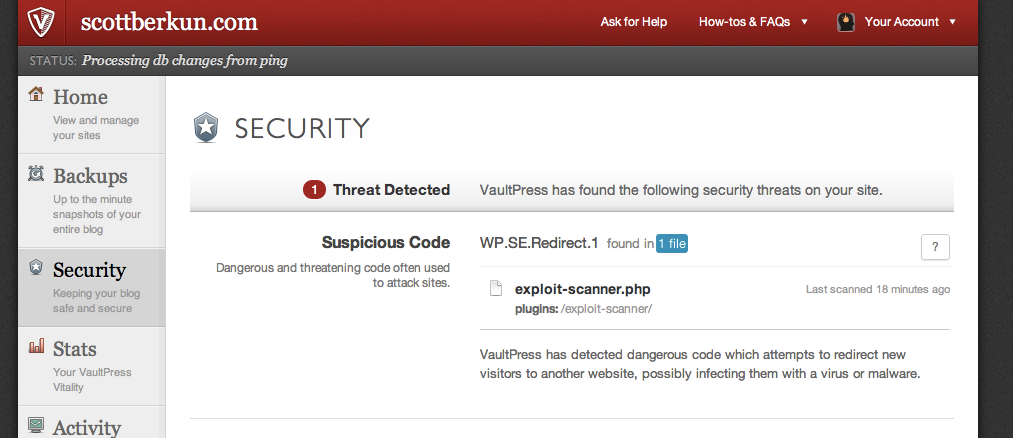Open the Activity sidebar section
1013x438 pixels.
point(86,427)
